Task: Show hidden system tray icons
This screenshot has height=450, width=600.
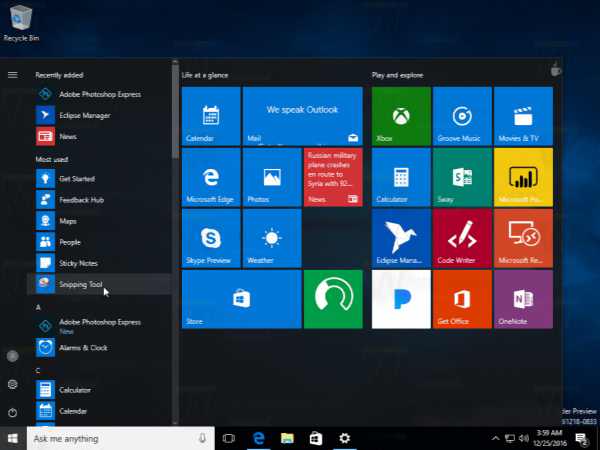Action: coord(495,438)
